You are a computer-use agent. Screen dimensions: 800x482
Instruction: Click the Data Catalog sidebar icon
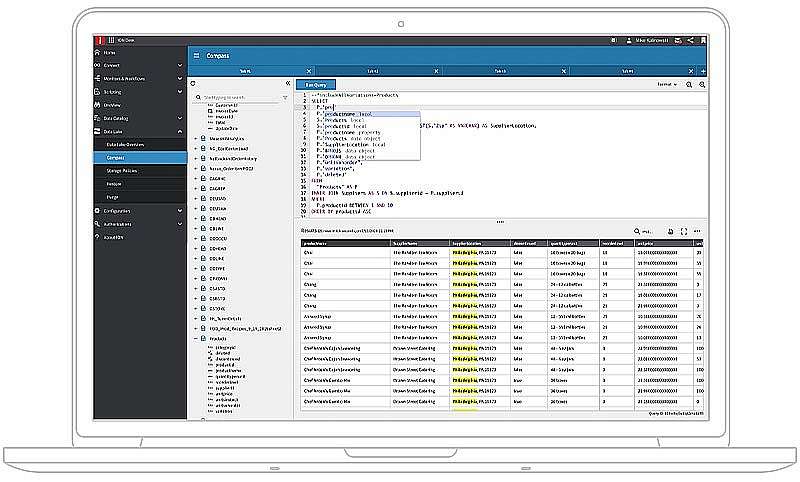pyautogui.click(x=97, y=118)
